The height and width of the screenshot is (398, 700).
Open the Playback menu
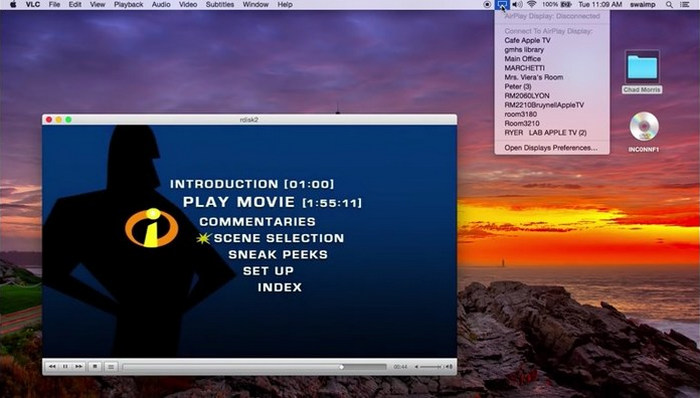(129, 4)
